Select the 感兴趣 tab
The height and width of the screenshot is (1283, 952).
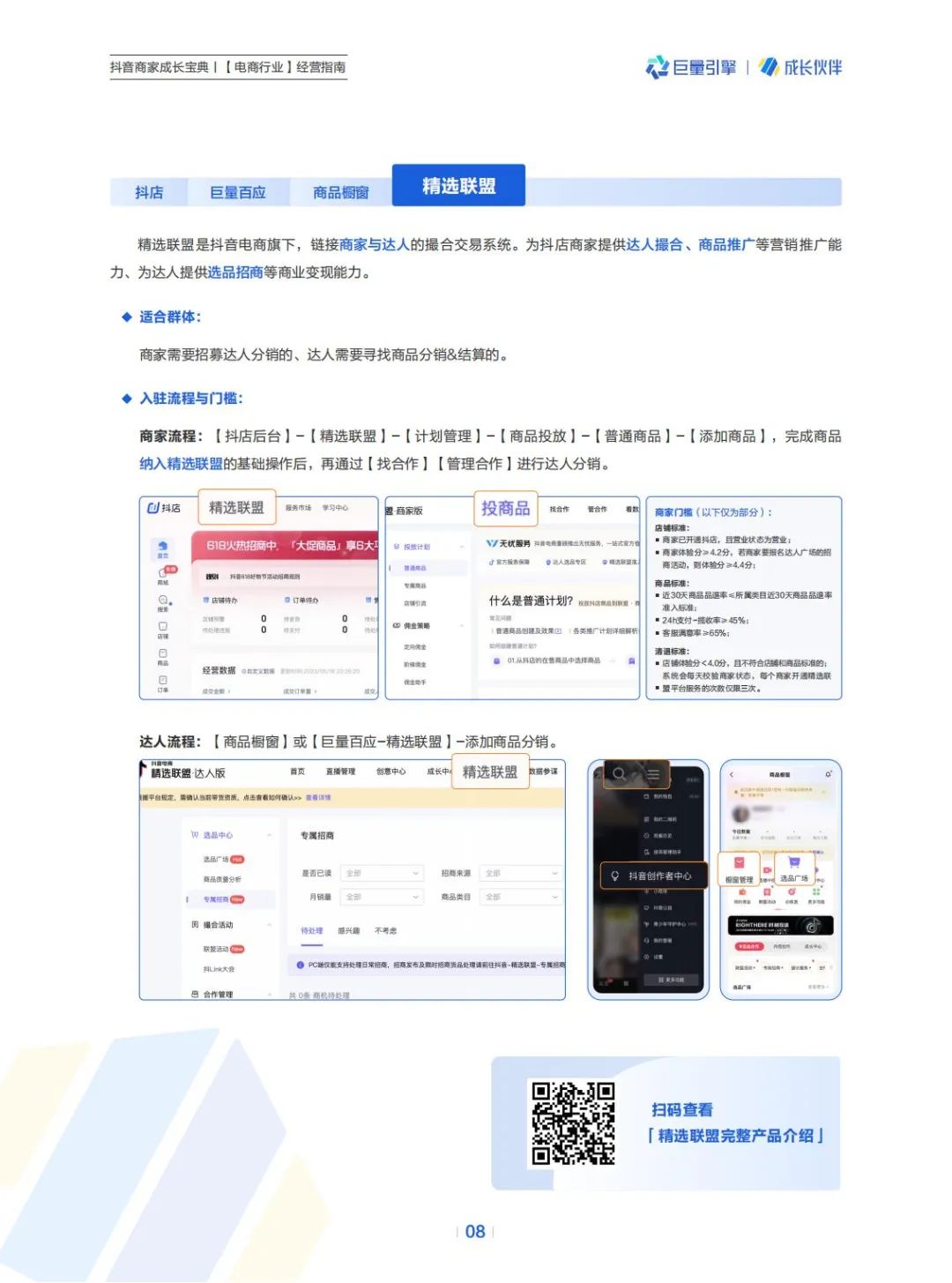[x=349, y=931]
